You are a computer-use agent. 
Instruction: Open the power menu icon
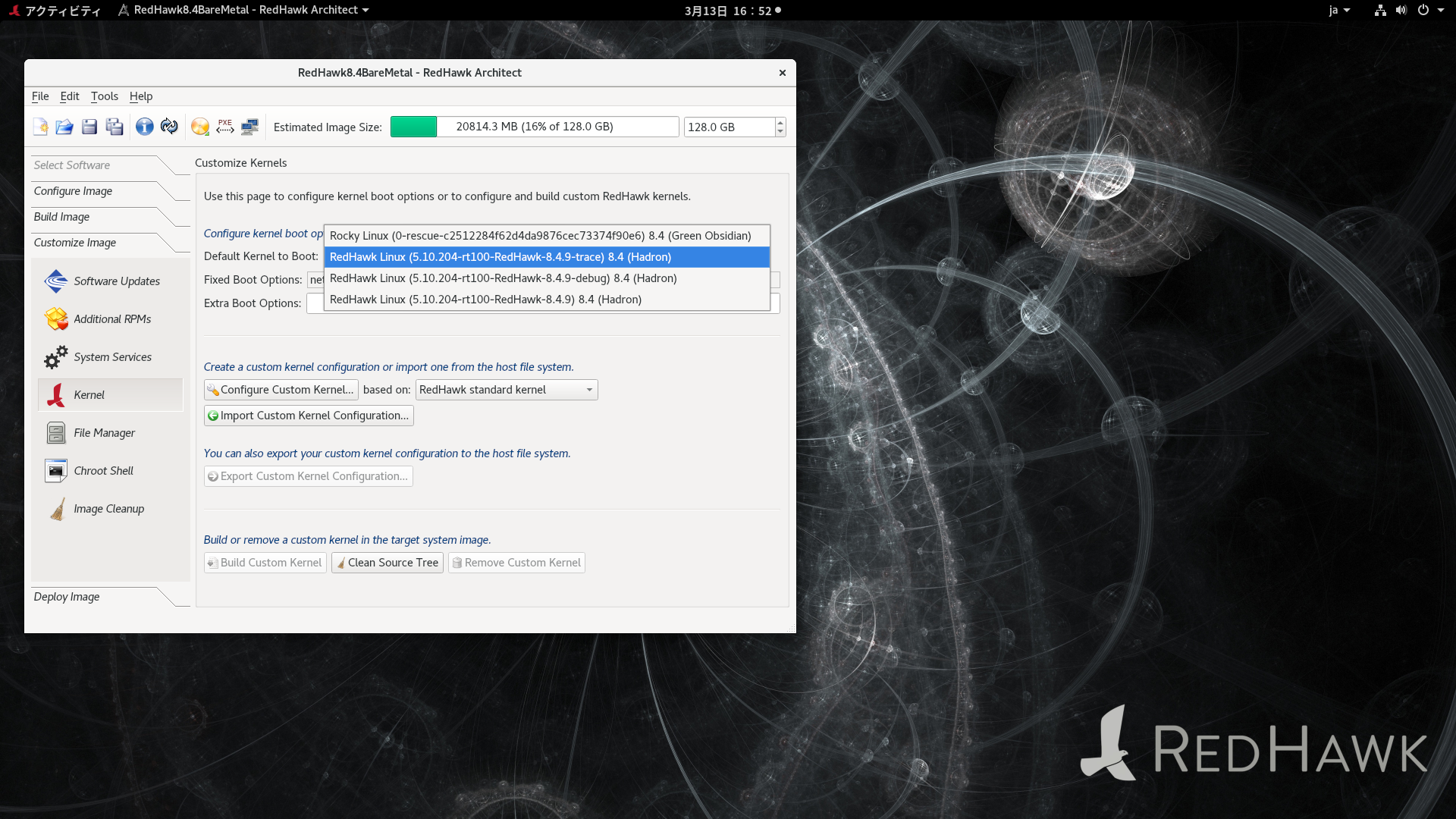click(1423, 11)
